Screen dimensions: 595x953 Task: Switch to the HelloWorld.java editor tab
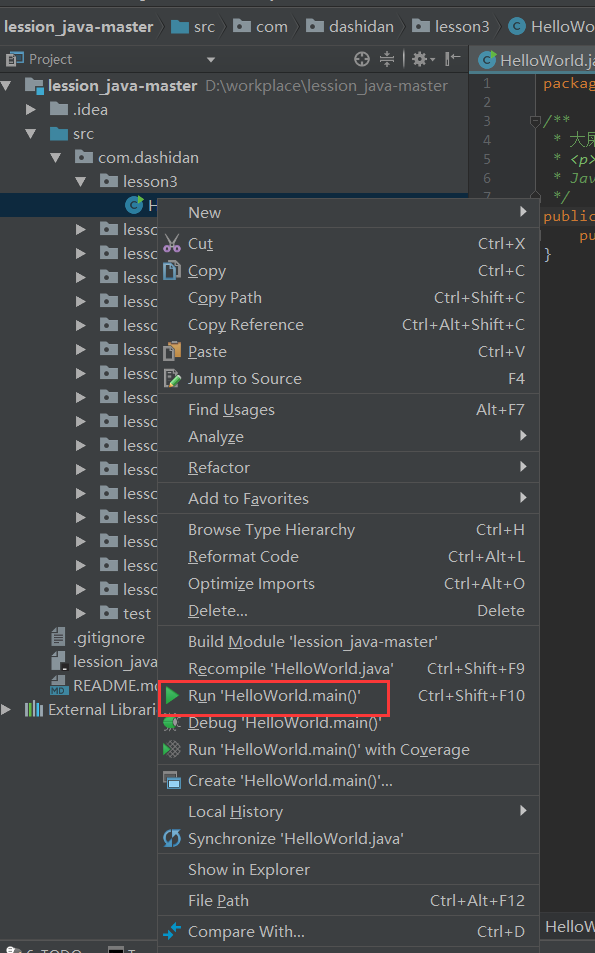535,60
